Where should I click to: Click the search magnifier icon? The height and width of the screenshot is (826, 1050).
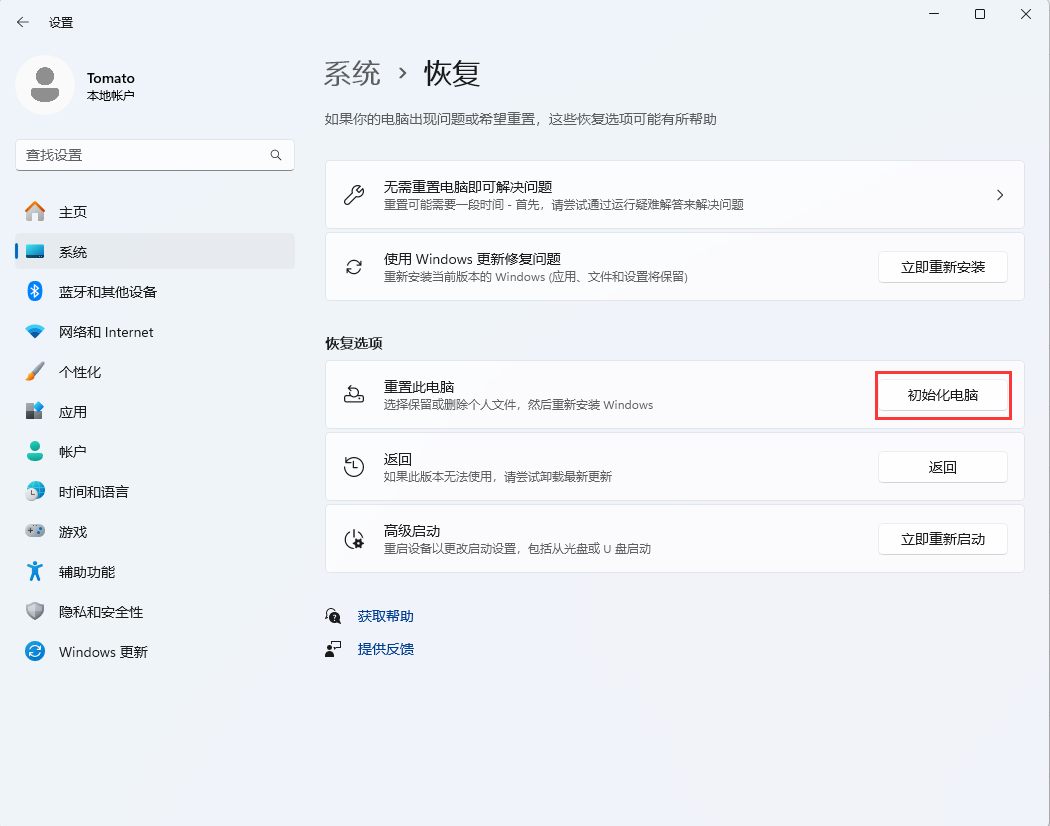[x=276, y=155]
